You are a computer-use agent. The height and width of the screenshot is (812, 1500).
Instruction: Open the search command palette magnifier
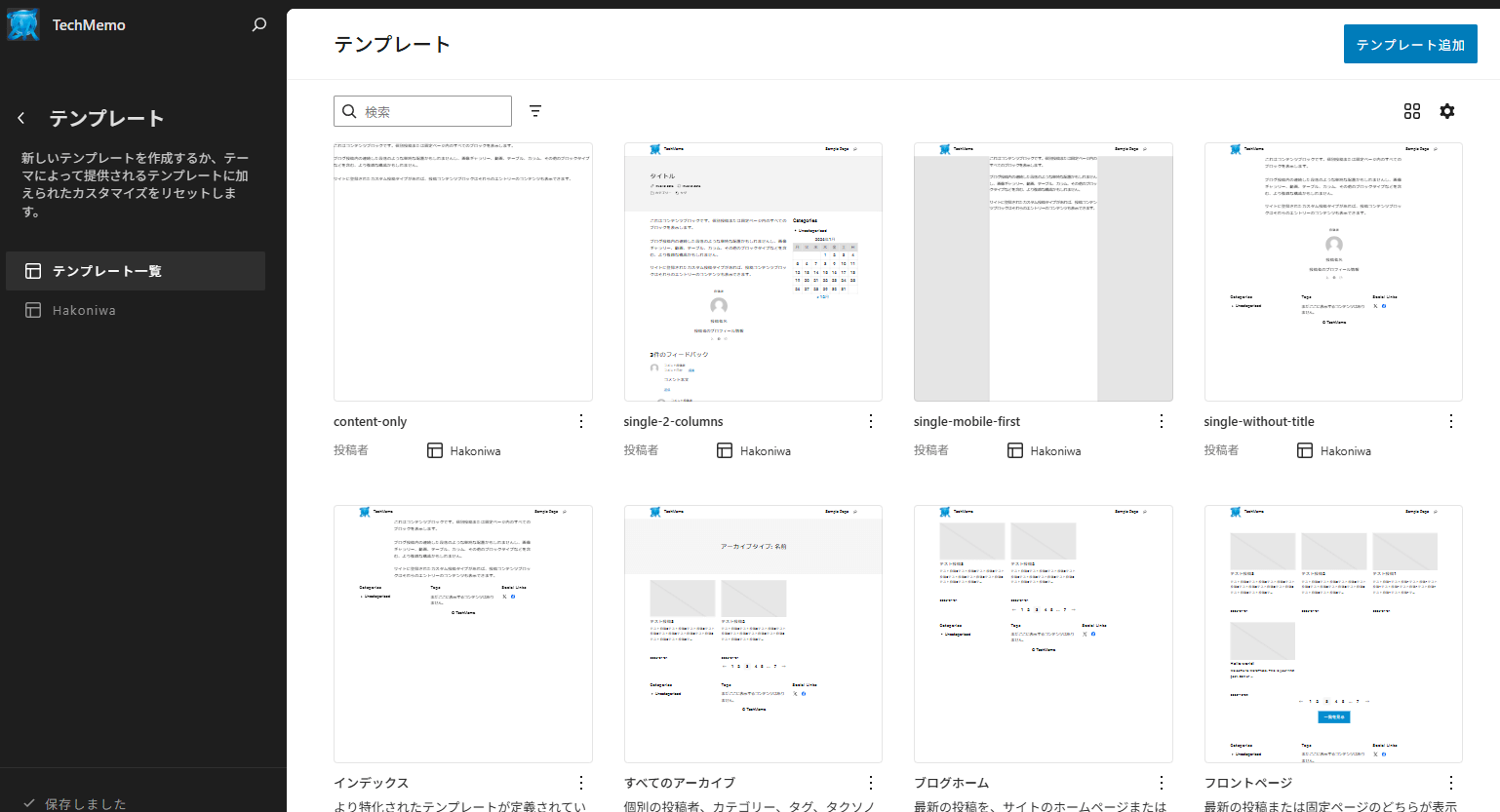pos(258,25)
